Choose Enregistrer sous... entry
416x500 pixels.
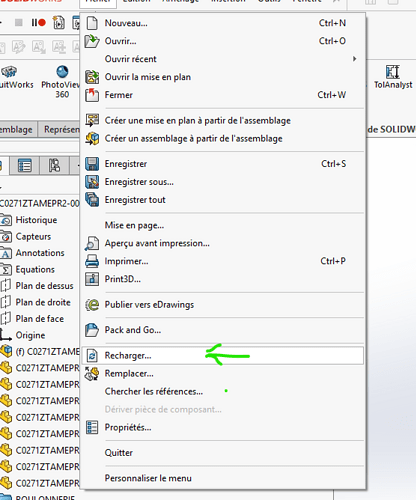222,182
